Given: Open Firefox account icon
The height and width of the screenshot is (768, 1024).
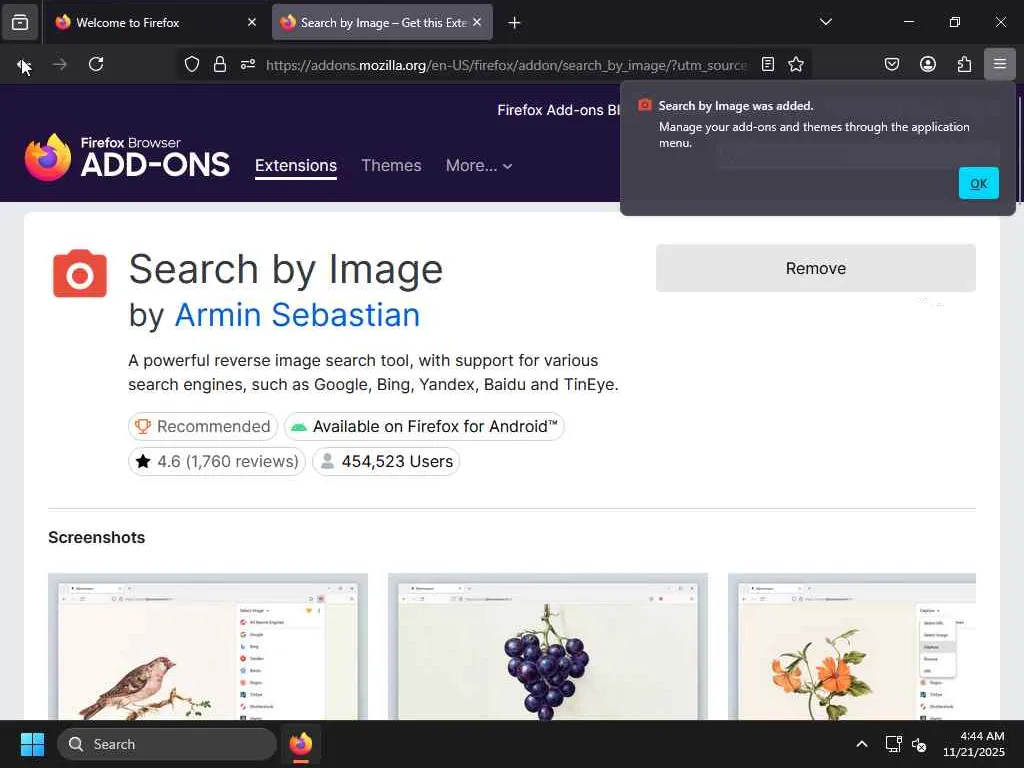Looking at the screenshot, I should 927,64.
